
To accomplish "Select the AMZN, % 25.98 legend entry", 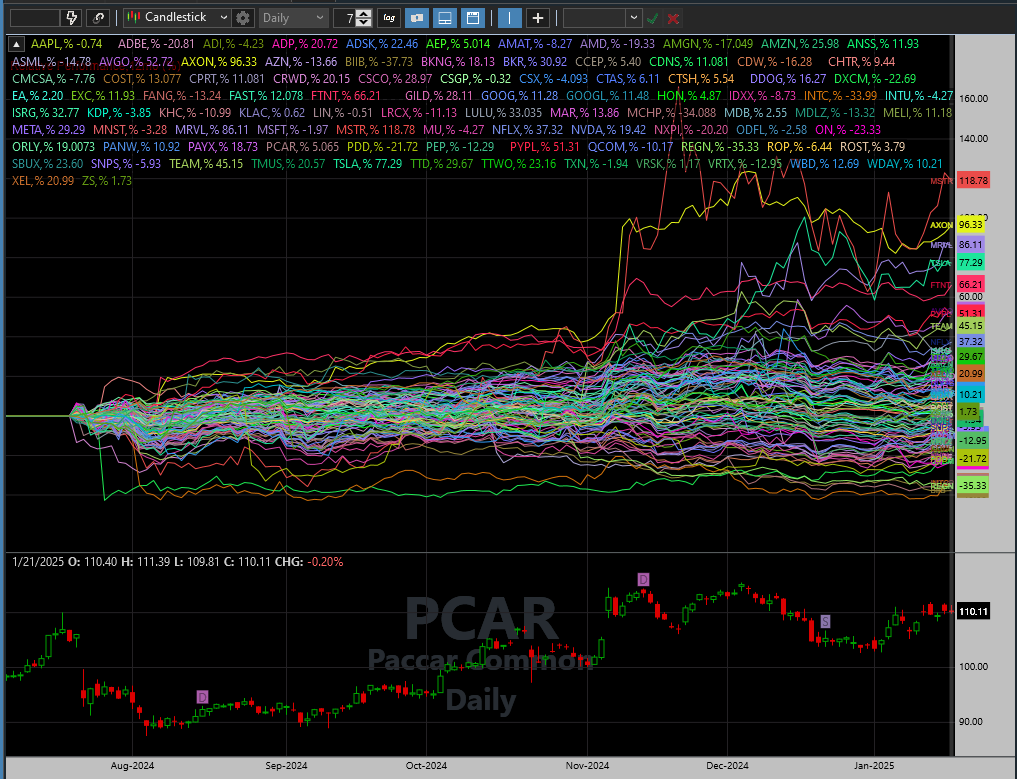I will (x=800, y=44).
